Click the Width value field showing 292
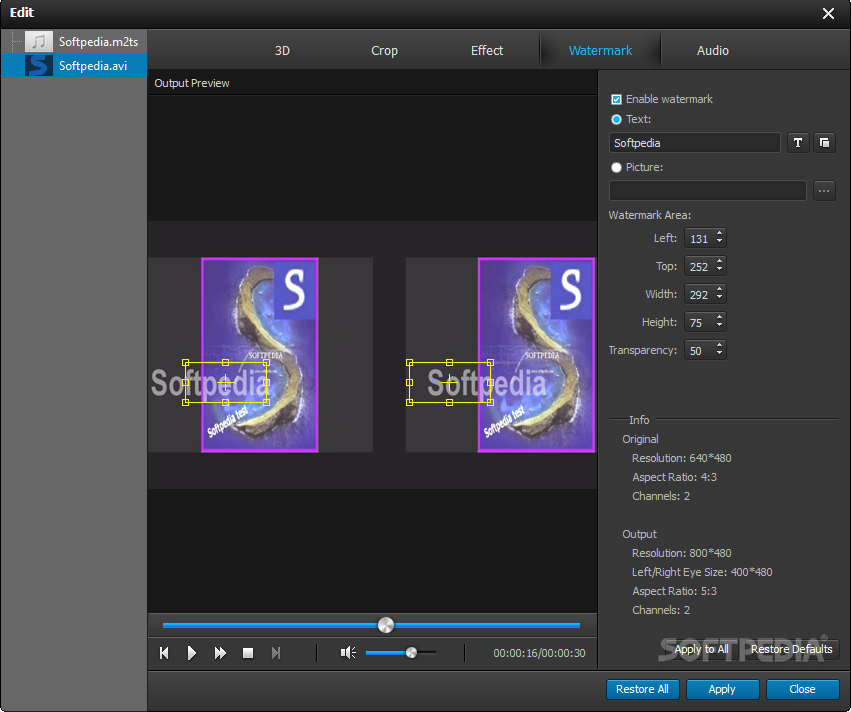The width and height of the screenshot is (851, 712). click(x=700, y=295)
